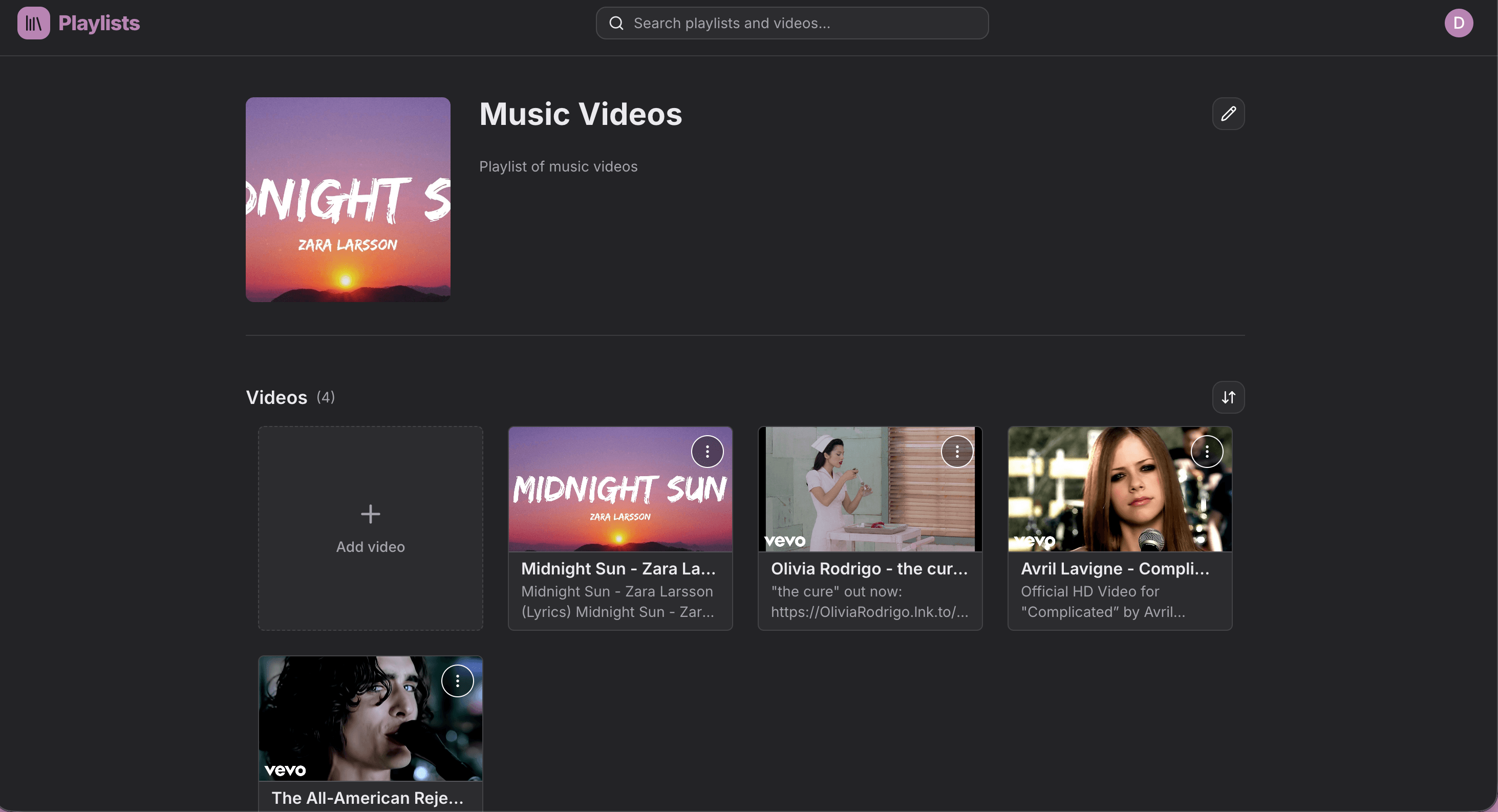Click the playlist cover image
Image resolution: width=1498 pixels, height=812 pixels.
tap(348, 200)
